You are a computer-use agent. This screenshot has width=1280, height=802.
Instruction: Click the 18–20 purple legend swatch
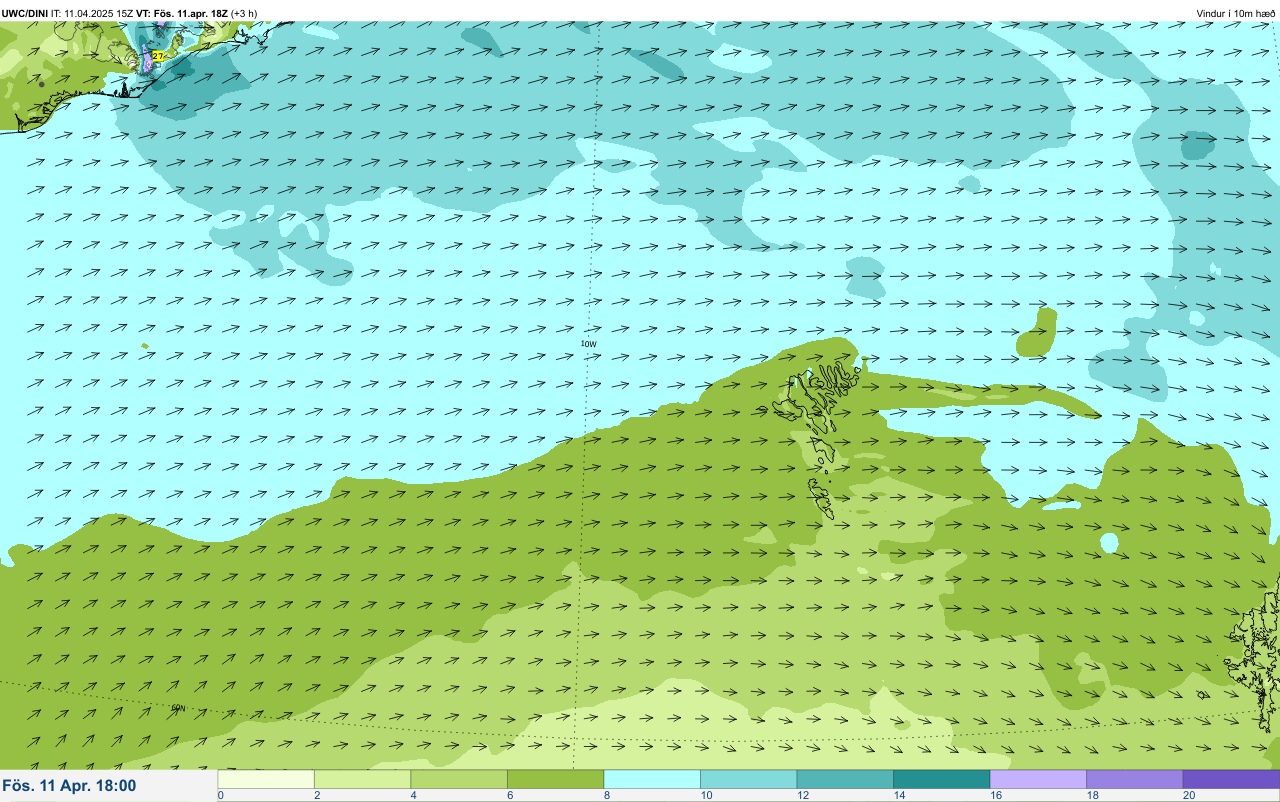[1134, 779]
